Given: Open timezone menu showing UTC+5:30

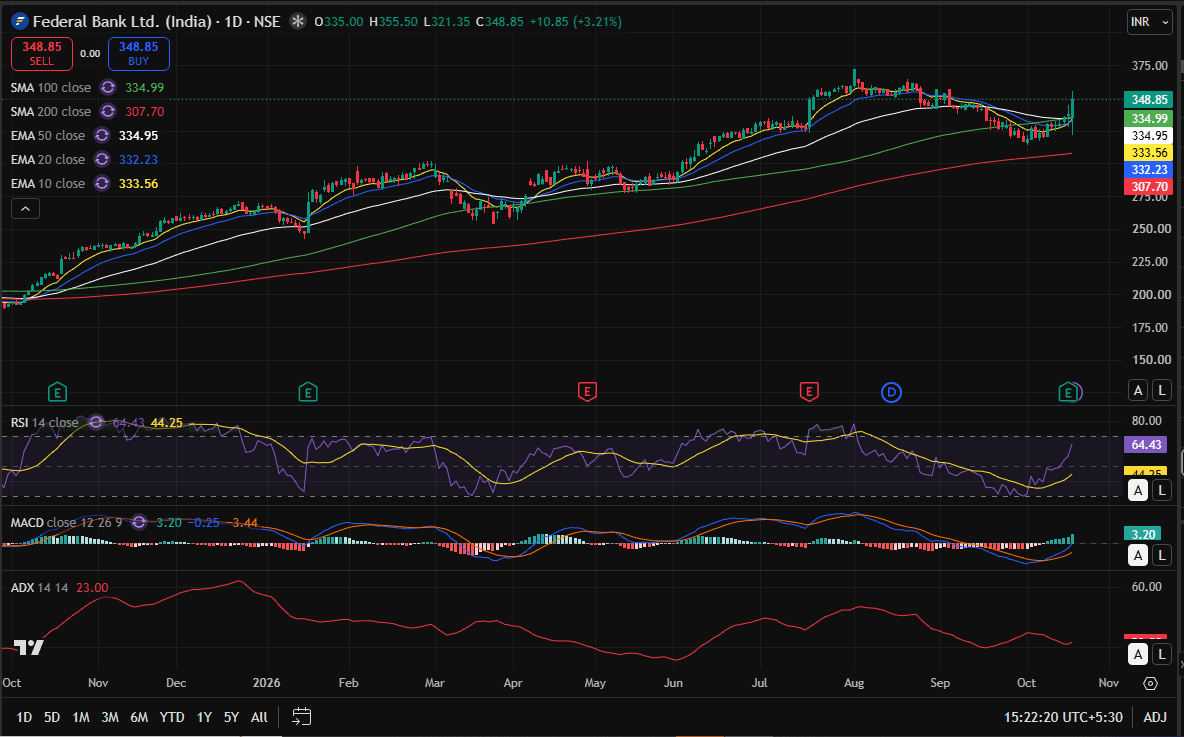Looking at the screenshot, I should pyautogui.click(x=1063, y=717).
